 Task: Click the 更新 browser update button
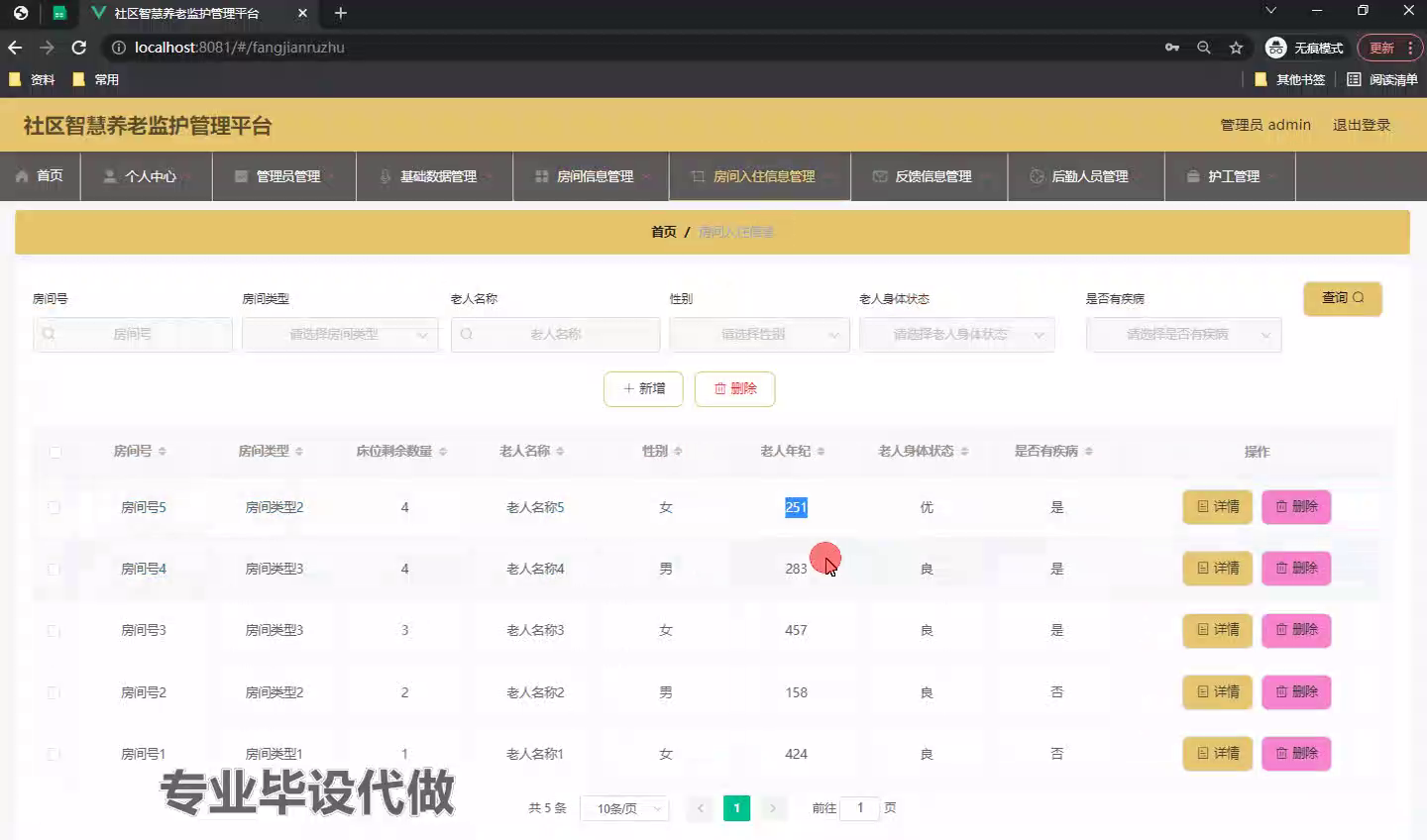click(x=1380, y=48)
